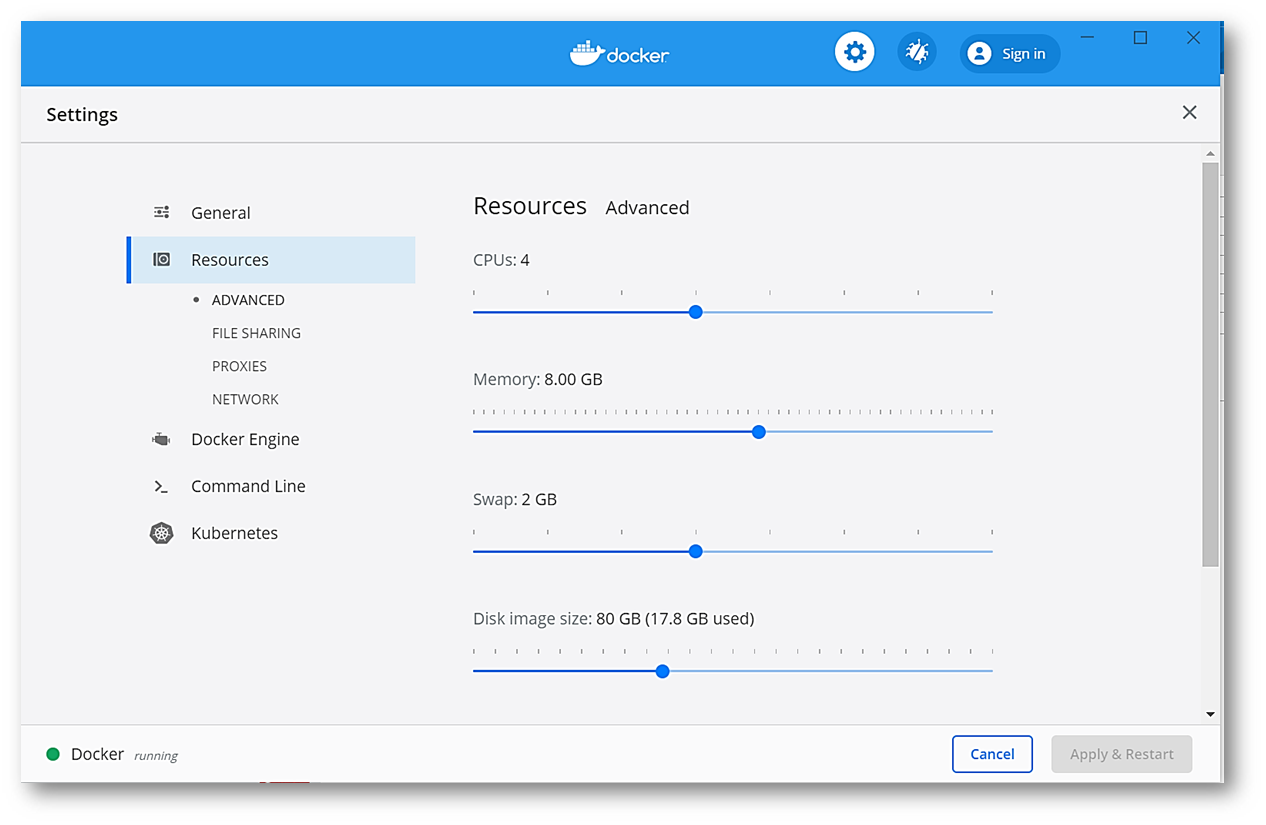Image resolution: width=1266 pixels, height=825 pixels.
Task: Click the Kubernetes wheel icon
Action: (161, 533)
